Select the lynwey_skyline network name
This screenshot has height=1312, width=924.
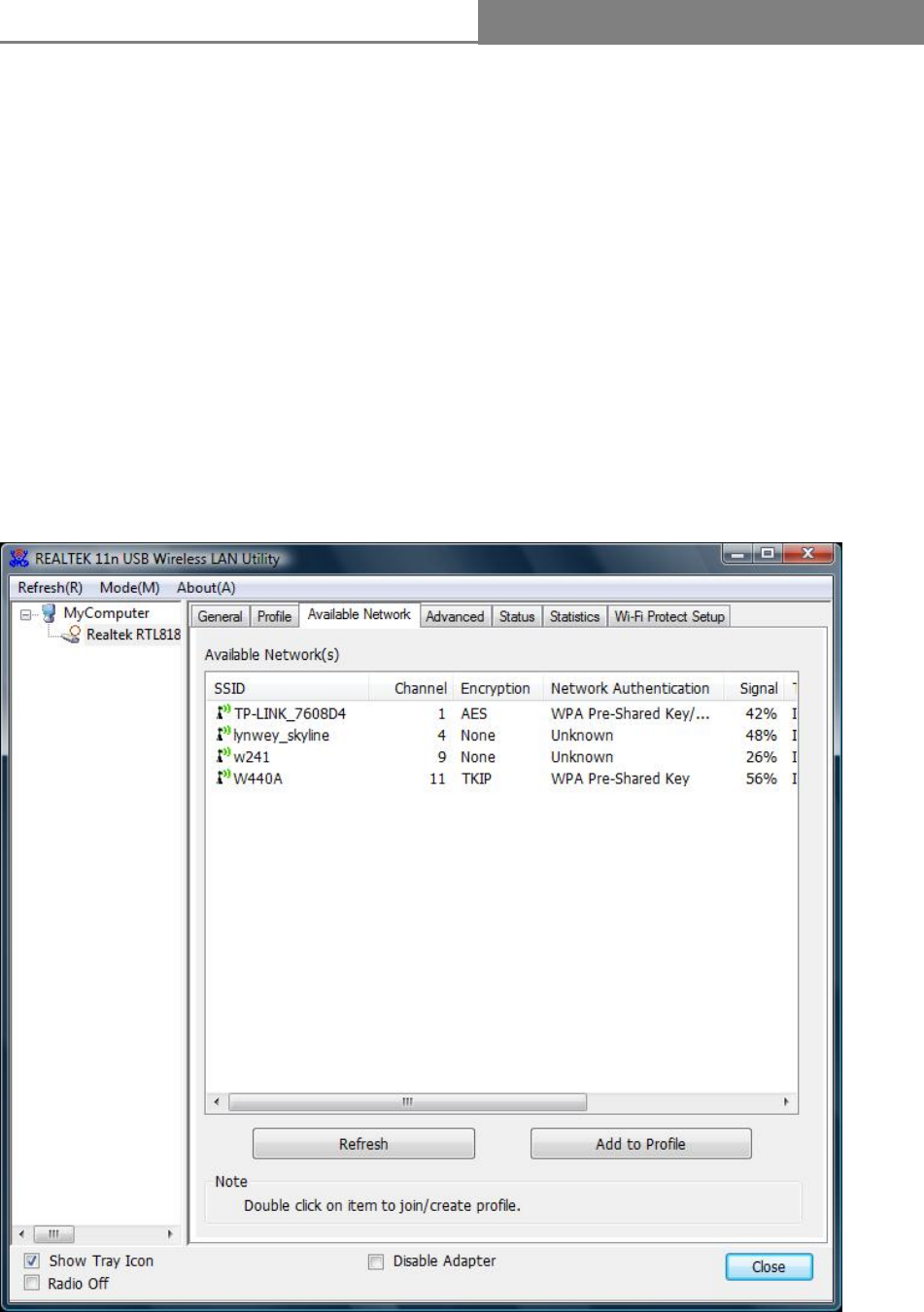coord(281,736)
